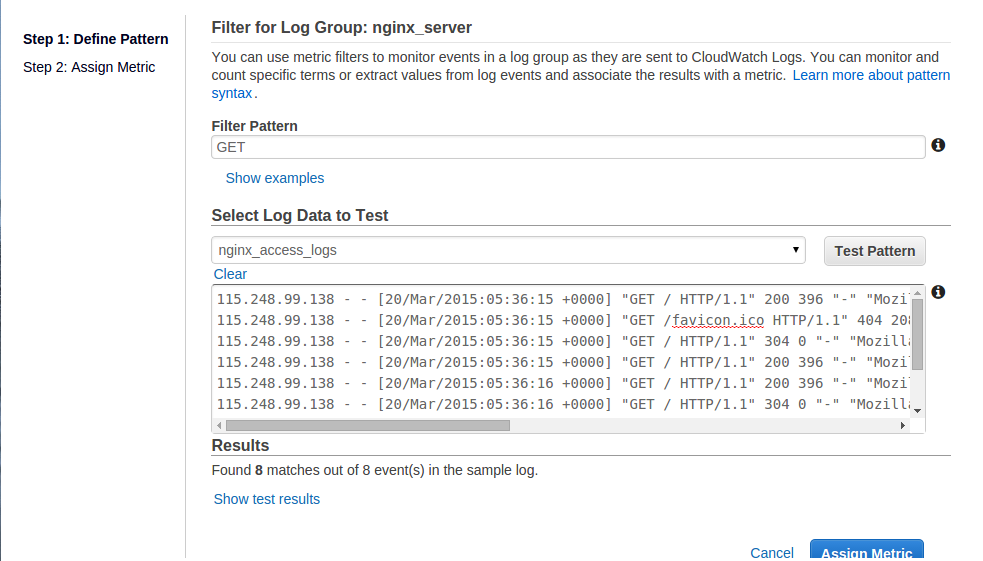Click the favicon.ico text in the log data
This screenshot has width=983, height=561.
coord(718,320)
